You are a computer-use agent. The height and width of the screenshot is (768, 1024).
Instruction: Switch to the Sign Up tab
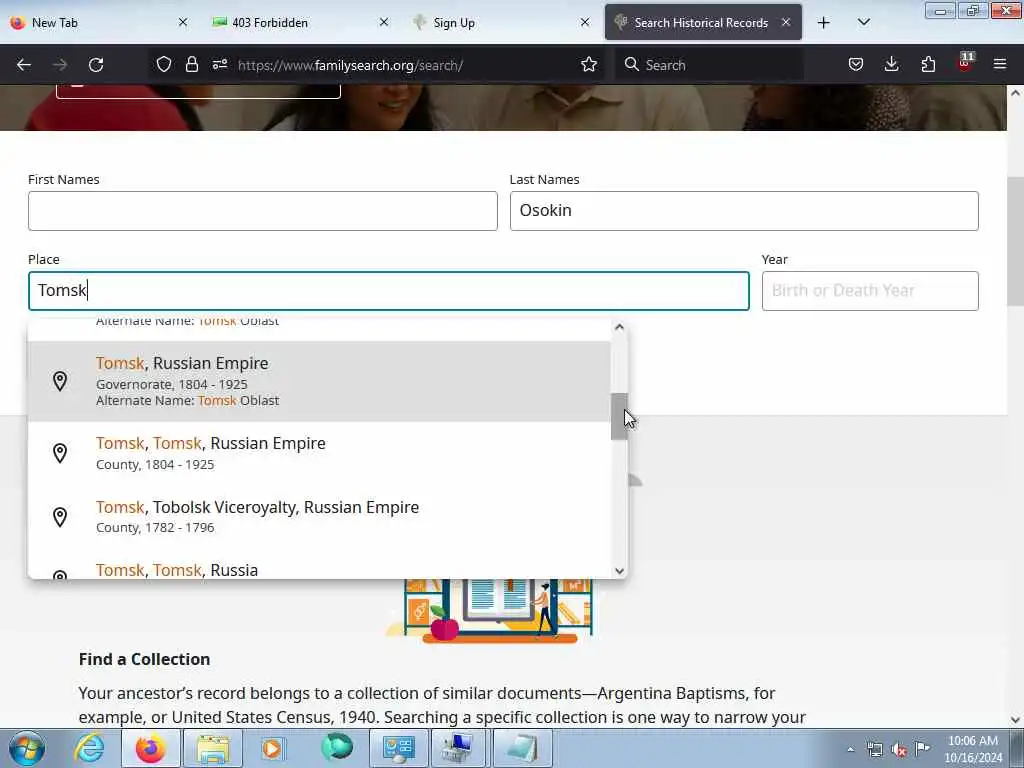coord(502,23)
